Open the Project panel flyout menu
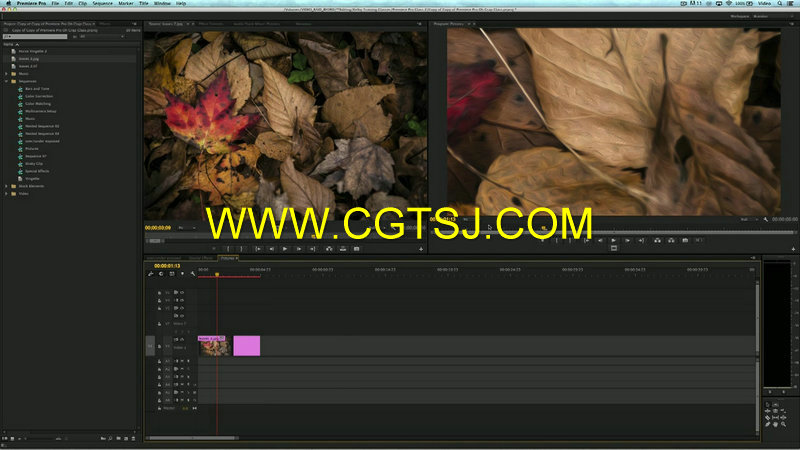The image size is (800, 450). (x=134, y=23)
